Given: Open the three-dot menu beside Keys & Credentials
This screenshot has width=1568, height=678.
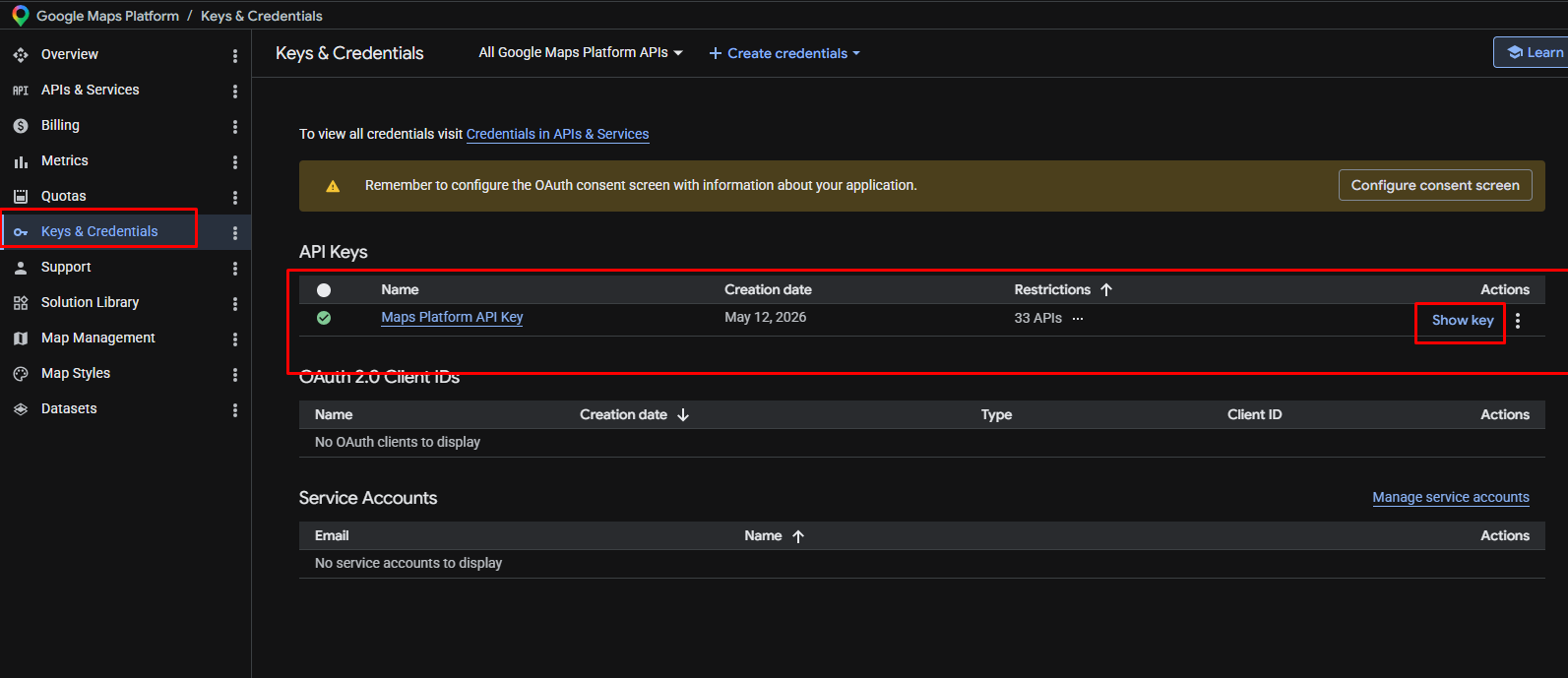Looking at the screenshot, I should click(x=235, y=233).
